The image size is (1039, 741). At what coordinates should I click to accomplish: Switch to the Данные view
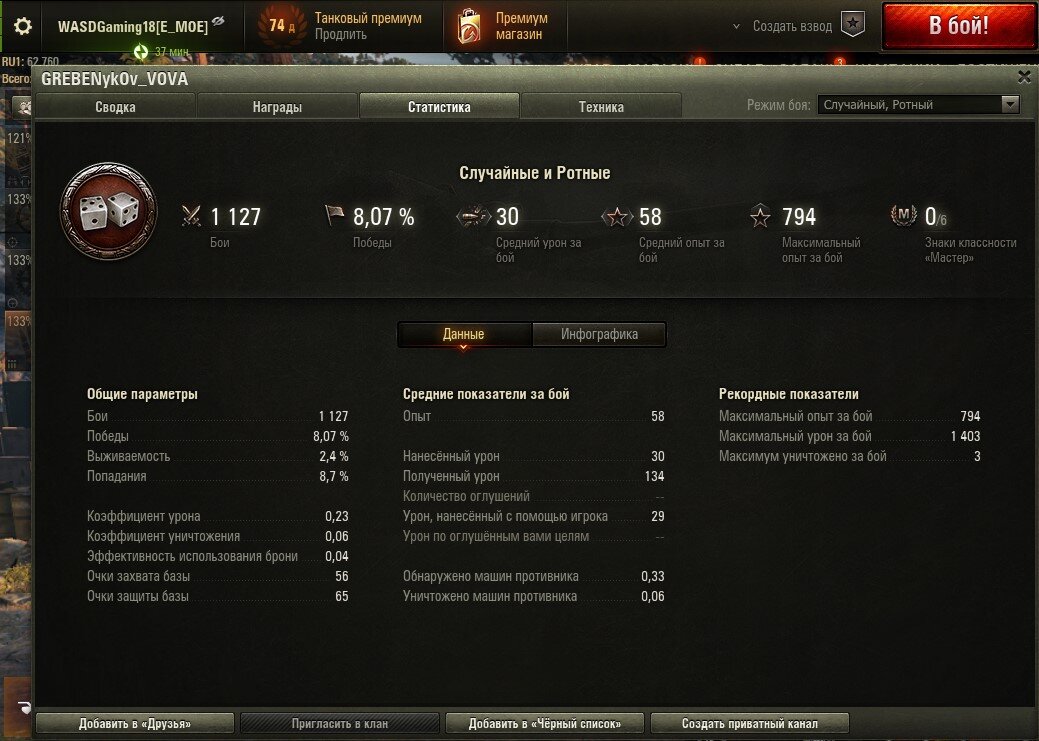click(x=464, y=334)
